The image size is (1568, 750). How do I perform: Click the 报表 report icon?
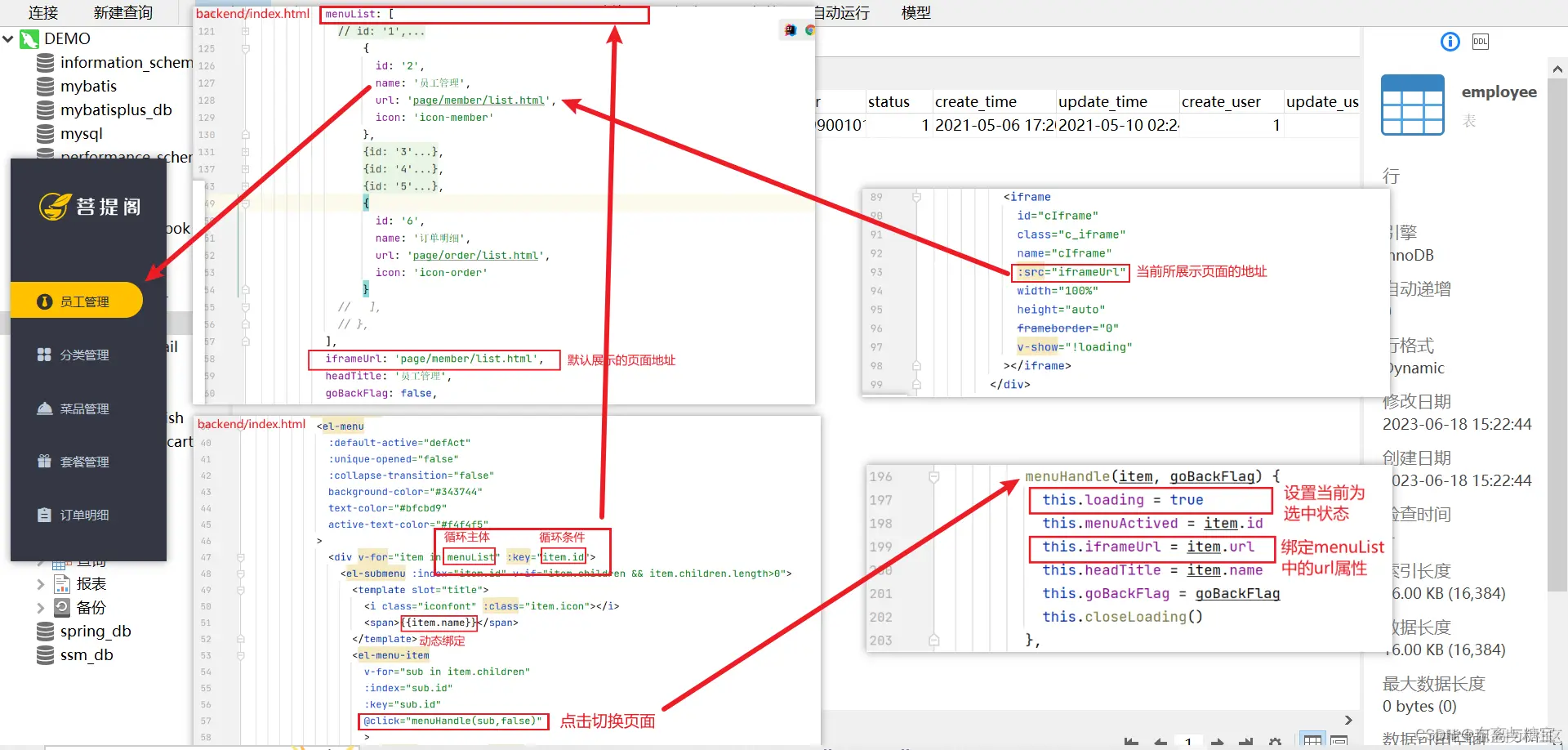pos(62,583)
